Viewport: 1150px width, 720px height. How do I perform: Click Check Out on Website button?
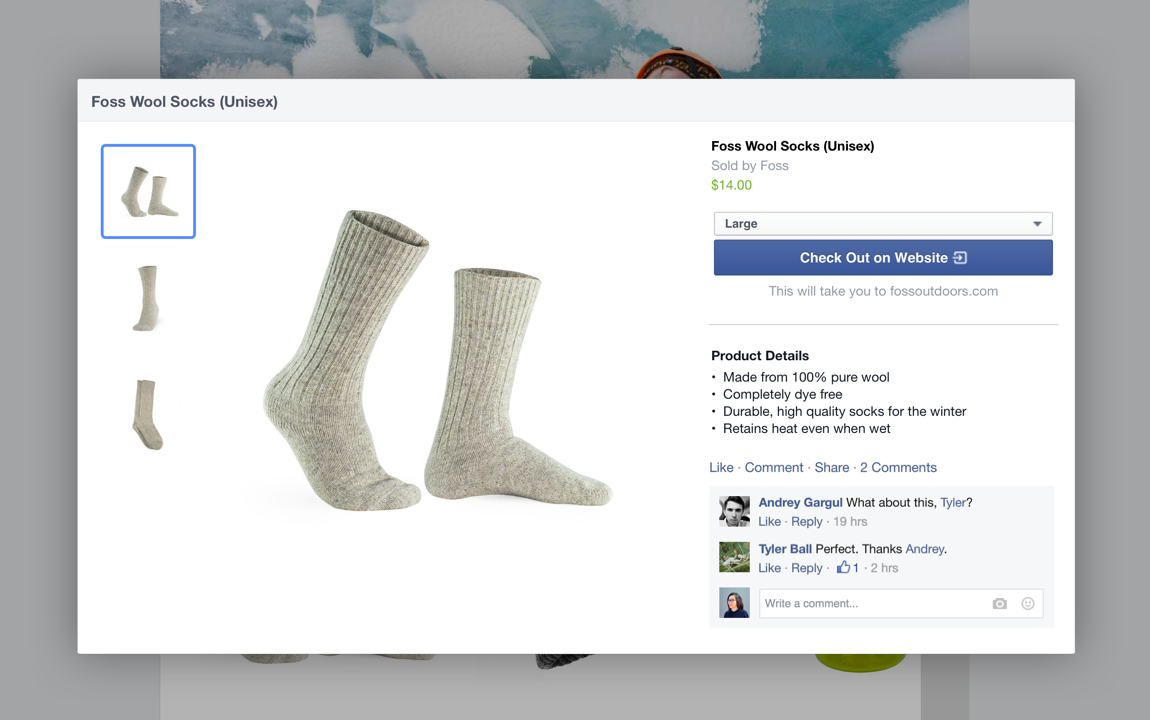(x=883, y=258)
